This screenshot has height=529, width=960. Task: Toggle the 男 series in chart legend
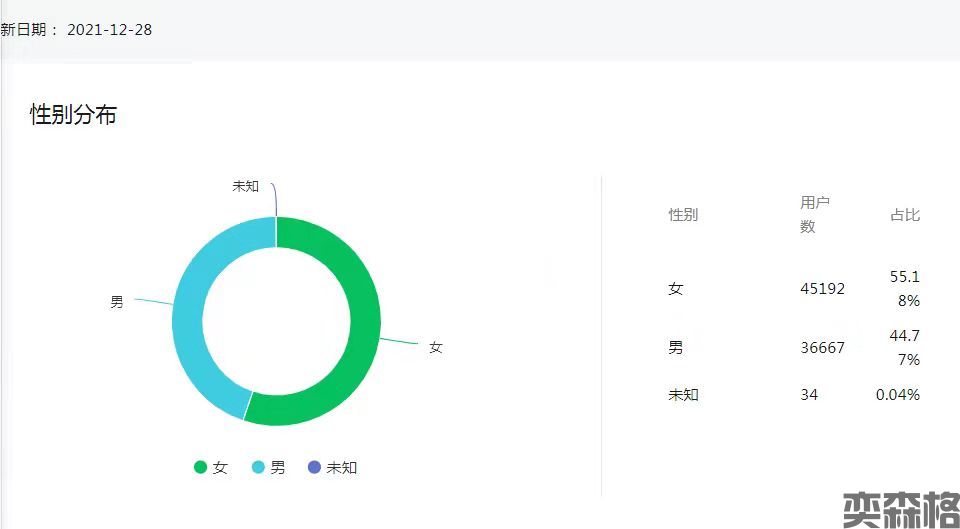[x=268, y=467]
